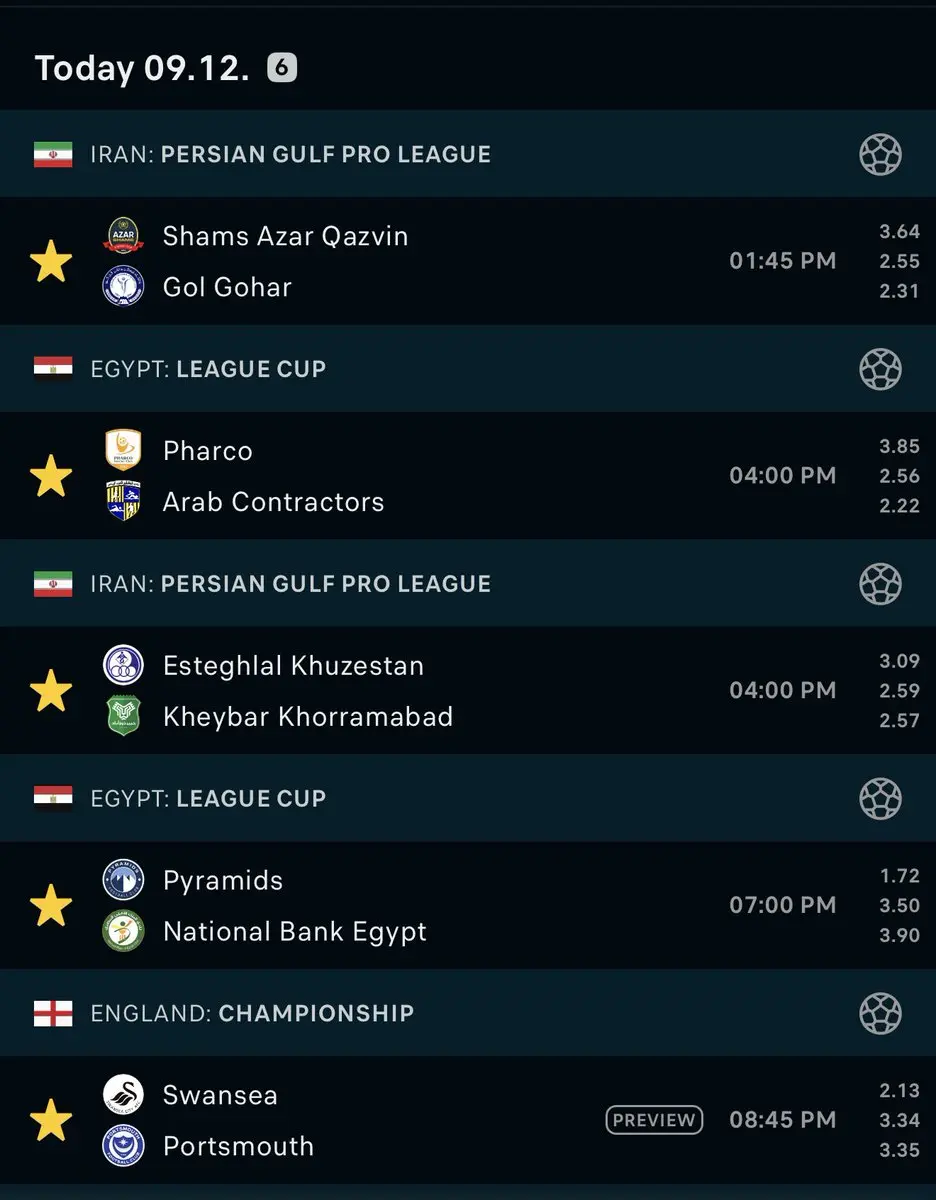Remove favorite star on Swansea vs Portsmouth
The image size is (936, 1200).
51,1120
